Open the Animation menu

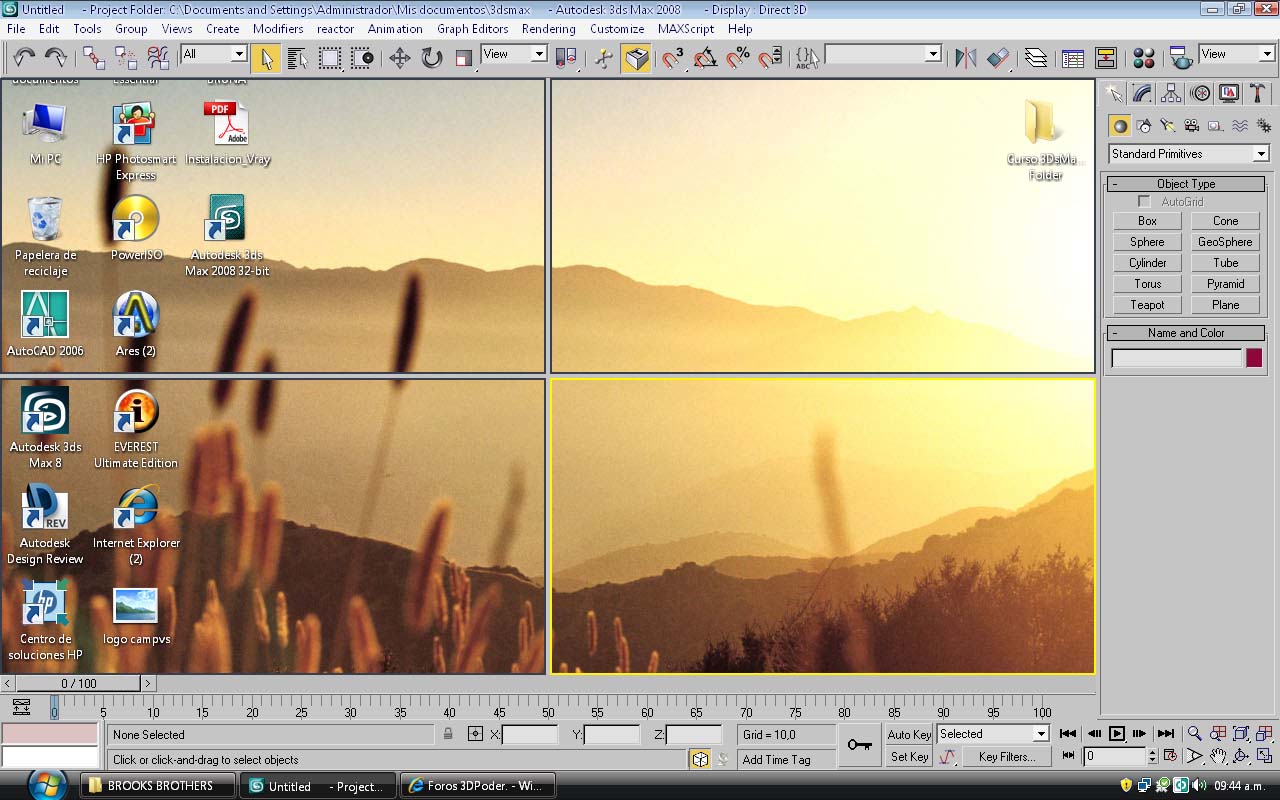(395, 29)
